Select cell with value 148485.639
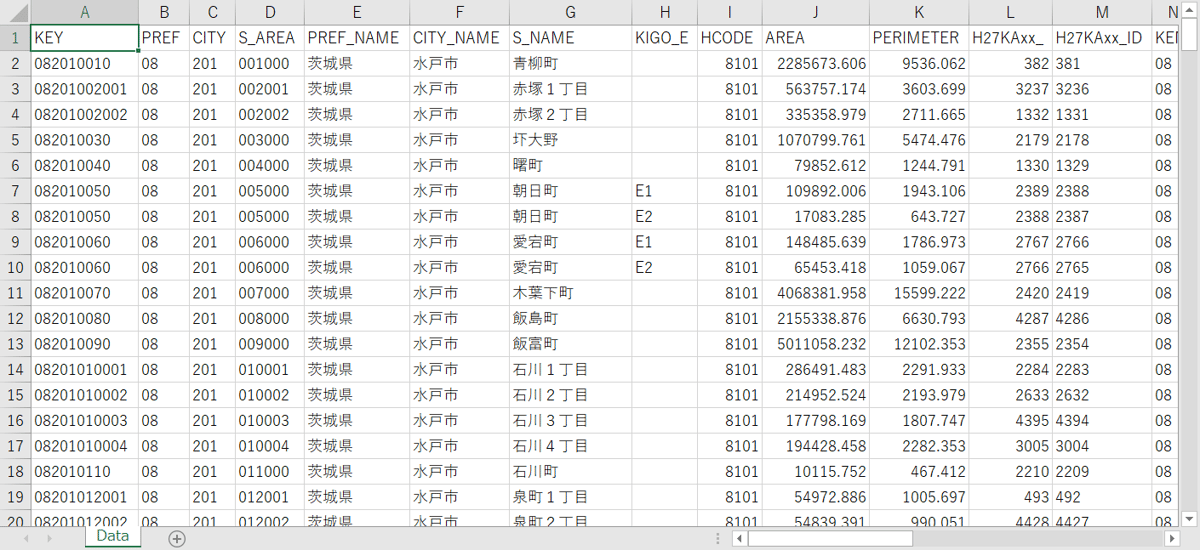 pos(815,242)
